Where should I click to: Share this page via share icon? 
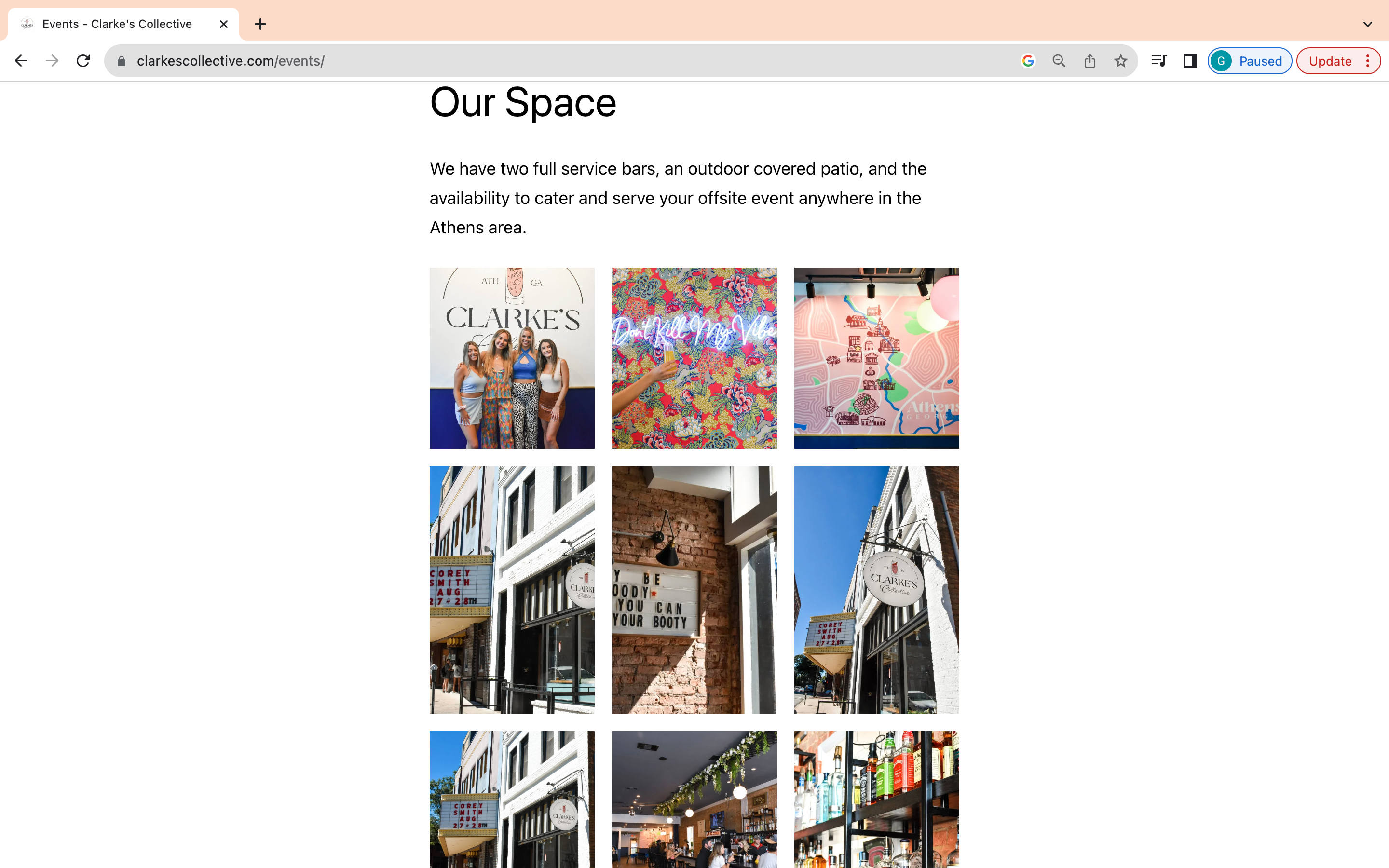1090,61
